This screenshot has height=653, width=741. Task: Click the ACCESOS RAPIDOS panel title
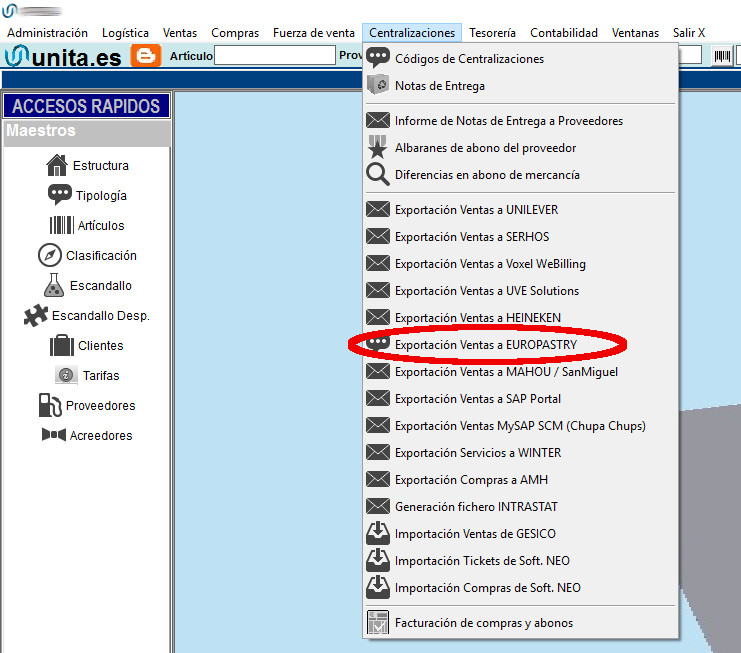tap(86, 106)
